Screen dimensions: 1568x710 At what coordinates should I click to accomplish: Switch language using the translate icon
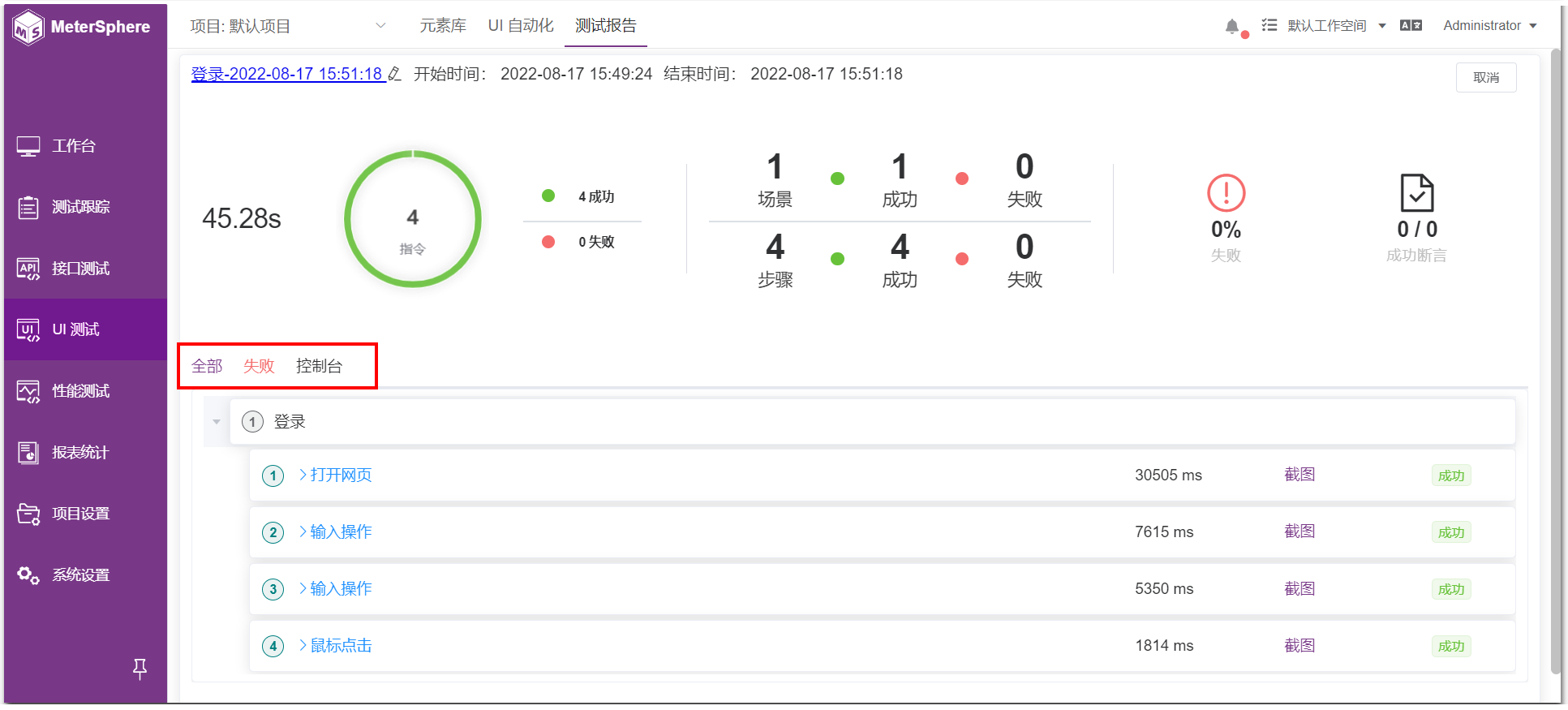(1411, 26)
